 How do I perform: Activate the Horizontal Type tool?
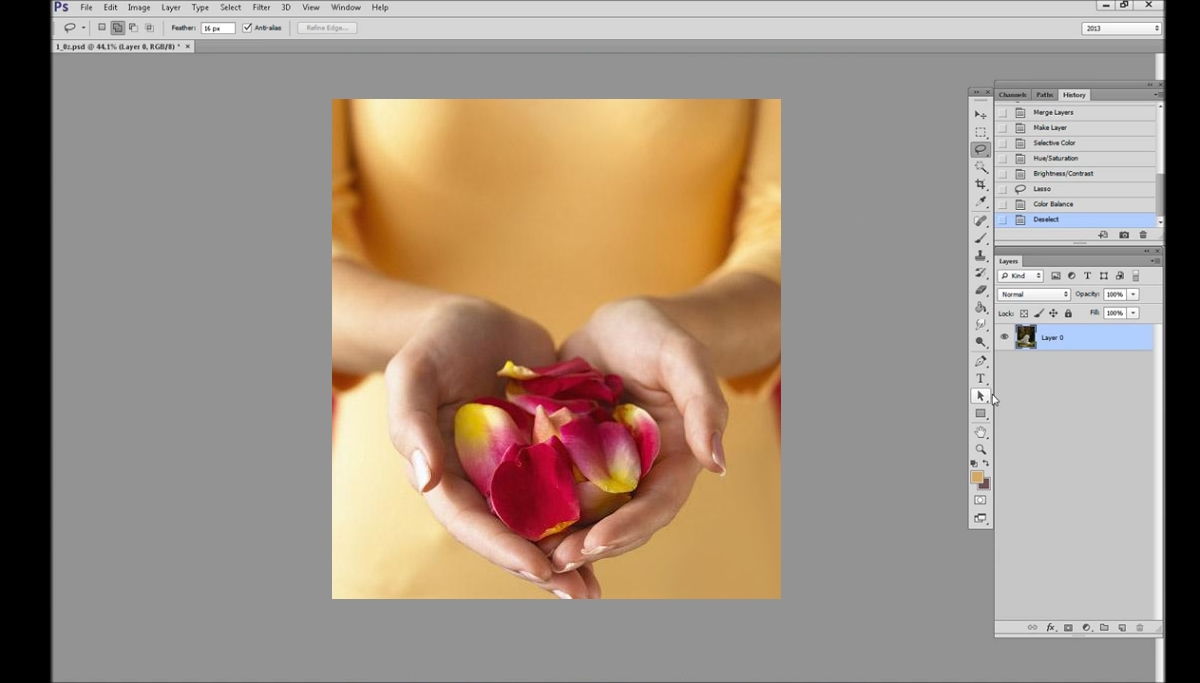pos(980,378)
